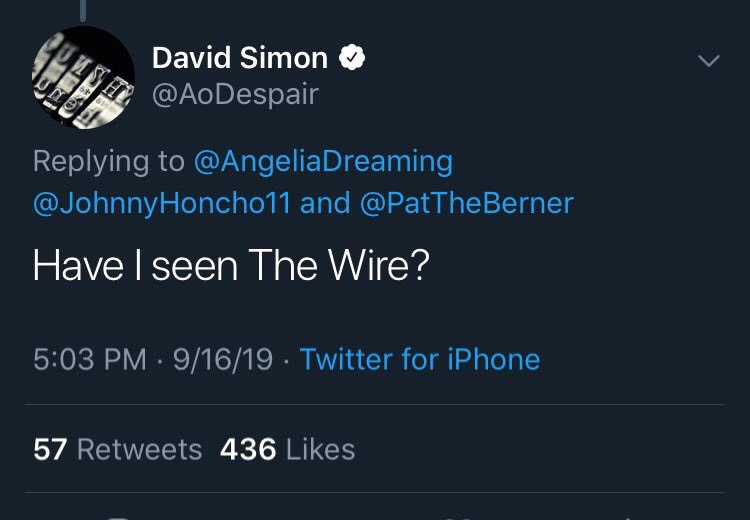Select the "Have I seen The Wire?" tweet text

[x=231, y=265]
